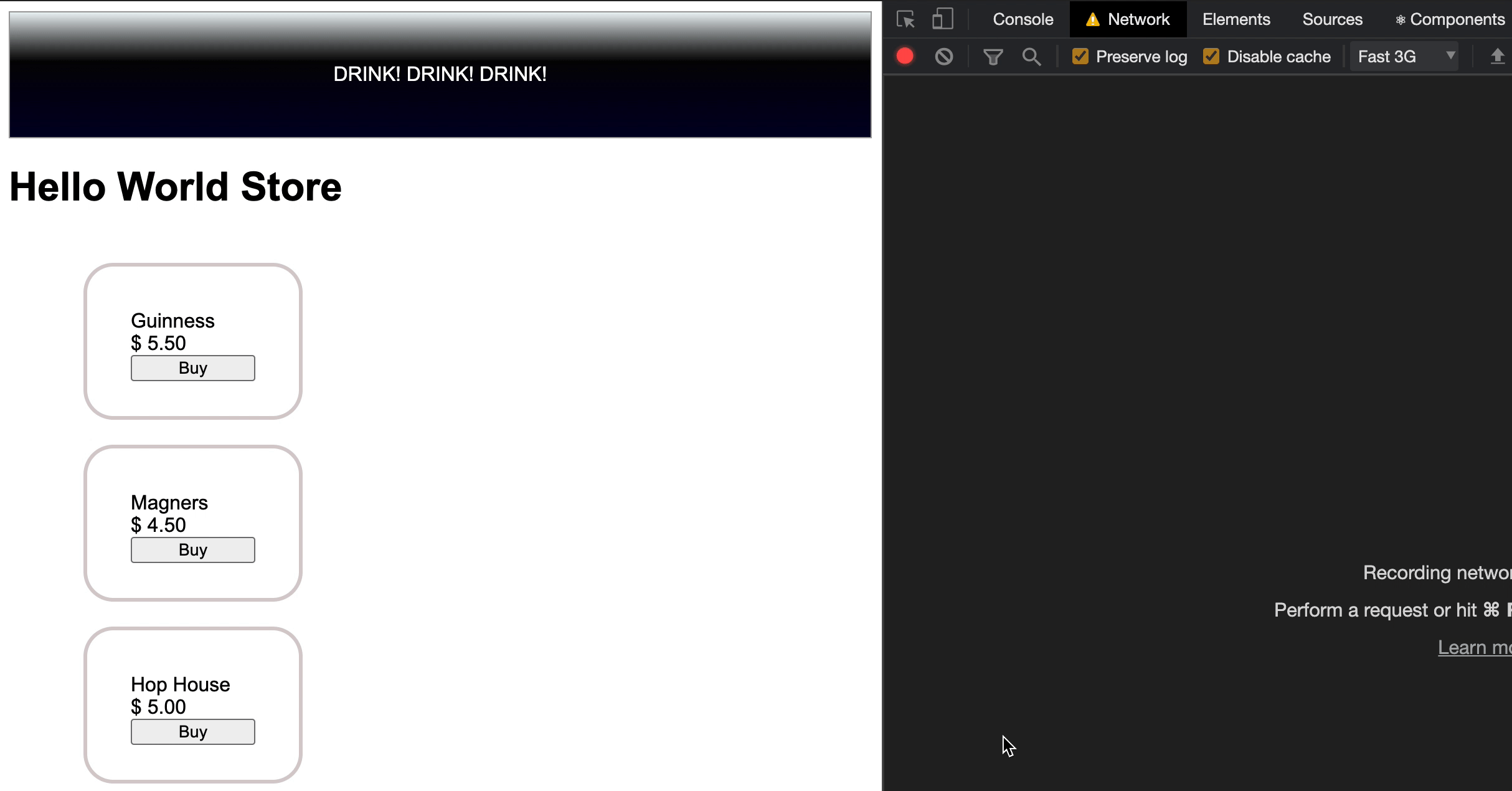The height and width of the screenshot is (791, 1512).
Task: Buy the Guinness beer
Action: tap(193, 368)
